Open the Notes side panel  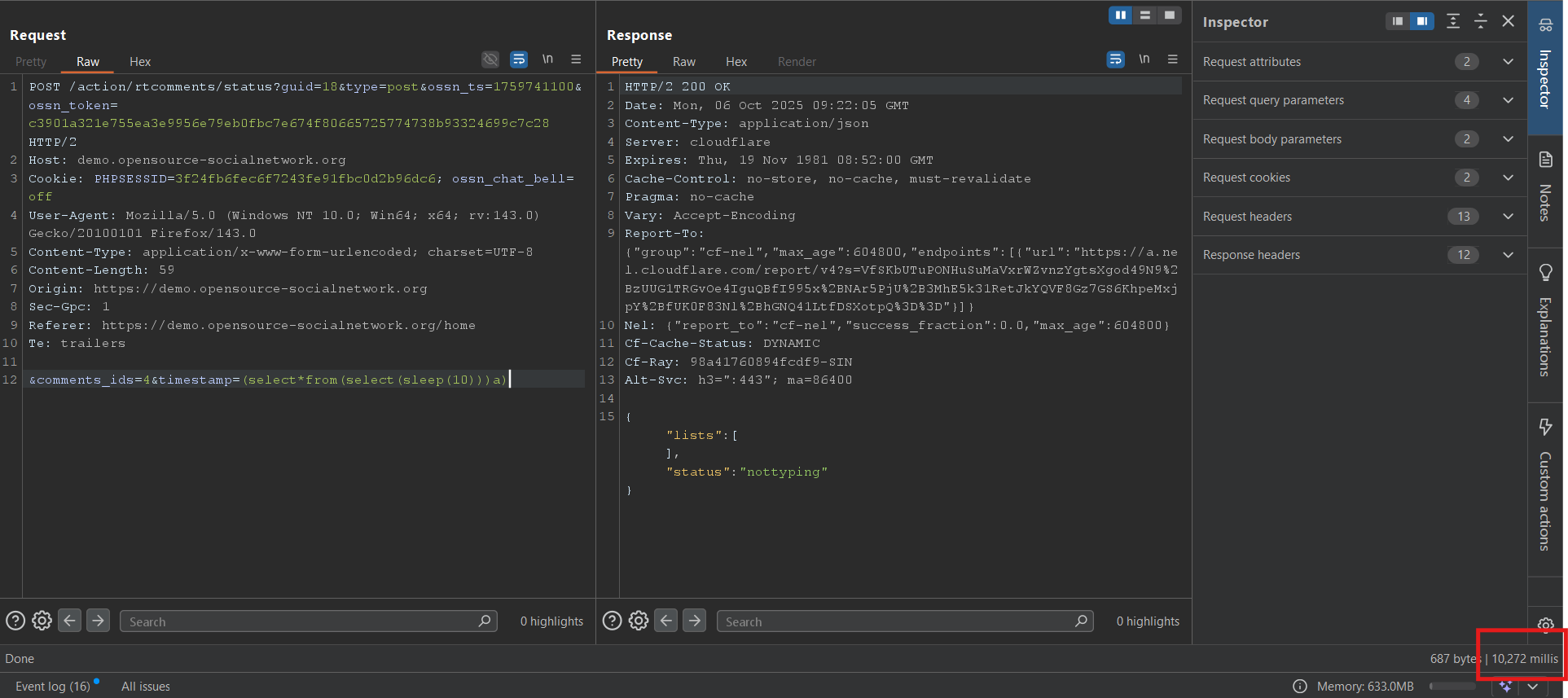point(1545,187)
